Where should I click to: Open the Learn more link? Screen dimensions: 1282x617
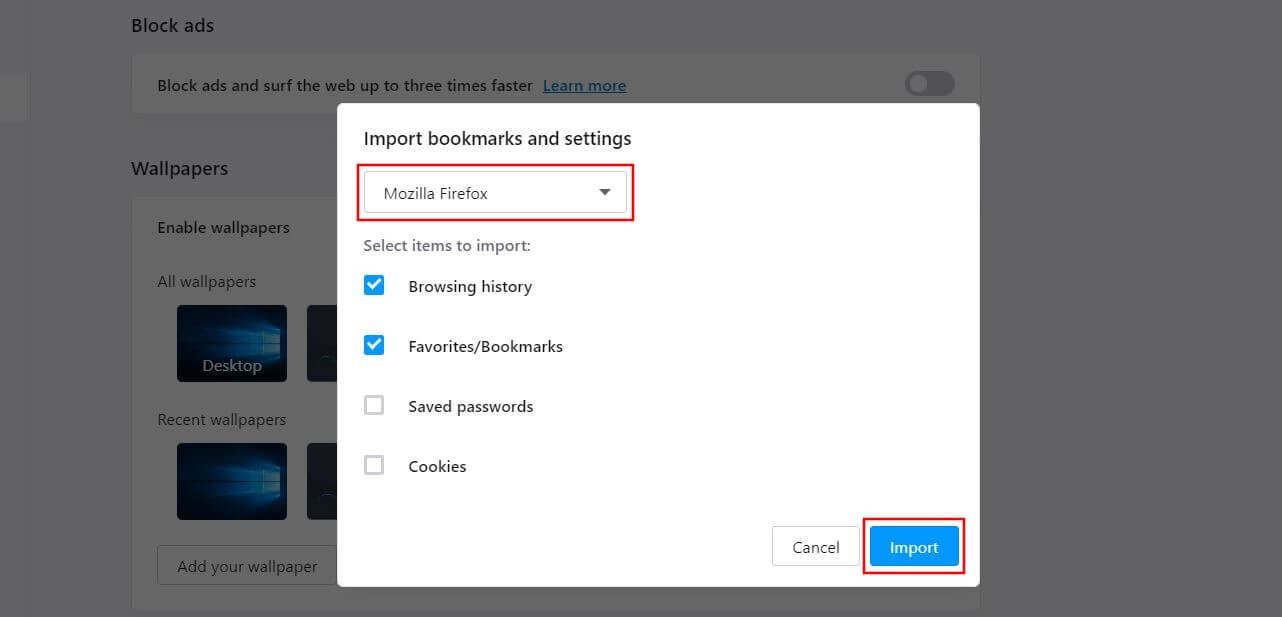[x=584, y=86]
